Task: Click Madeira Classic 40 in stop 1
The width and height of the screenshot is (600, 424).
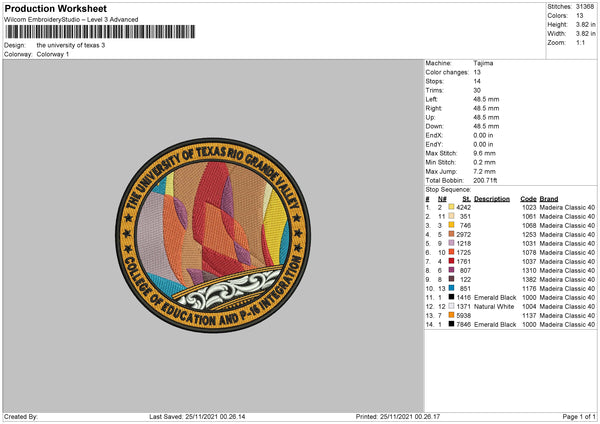Action: pos(567,207)
